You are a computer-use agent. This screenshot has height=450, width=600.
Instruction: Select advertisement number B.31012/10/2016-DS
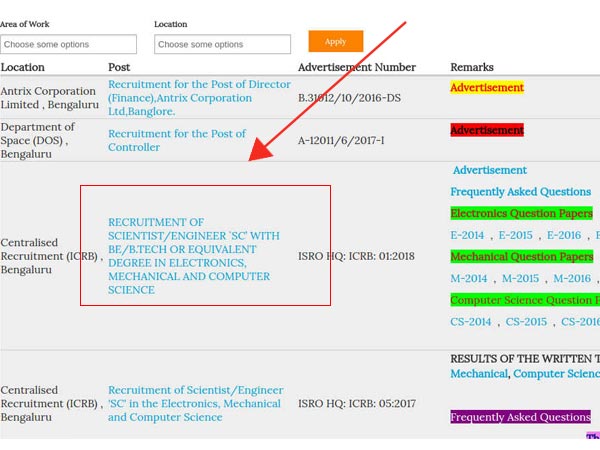[x=349, y=98]
